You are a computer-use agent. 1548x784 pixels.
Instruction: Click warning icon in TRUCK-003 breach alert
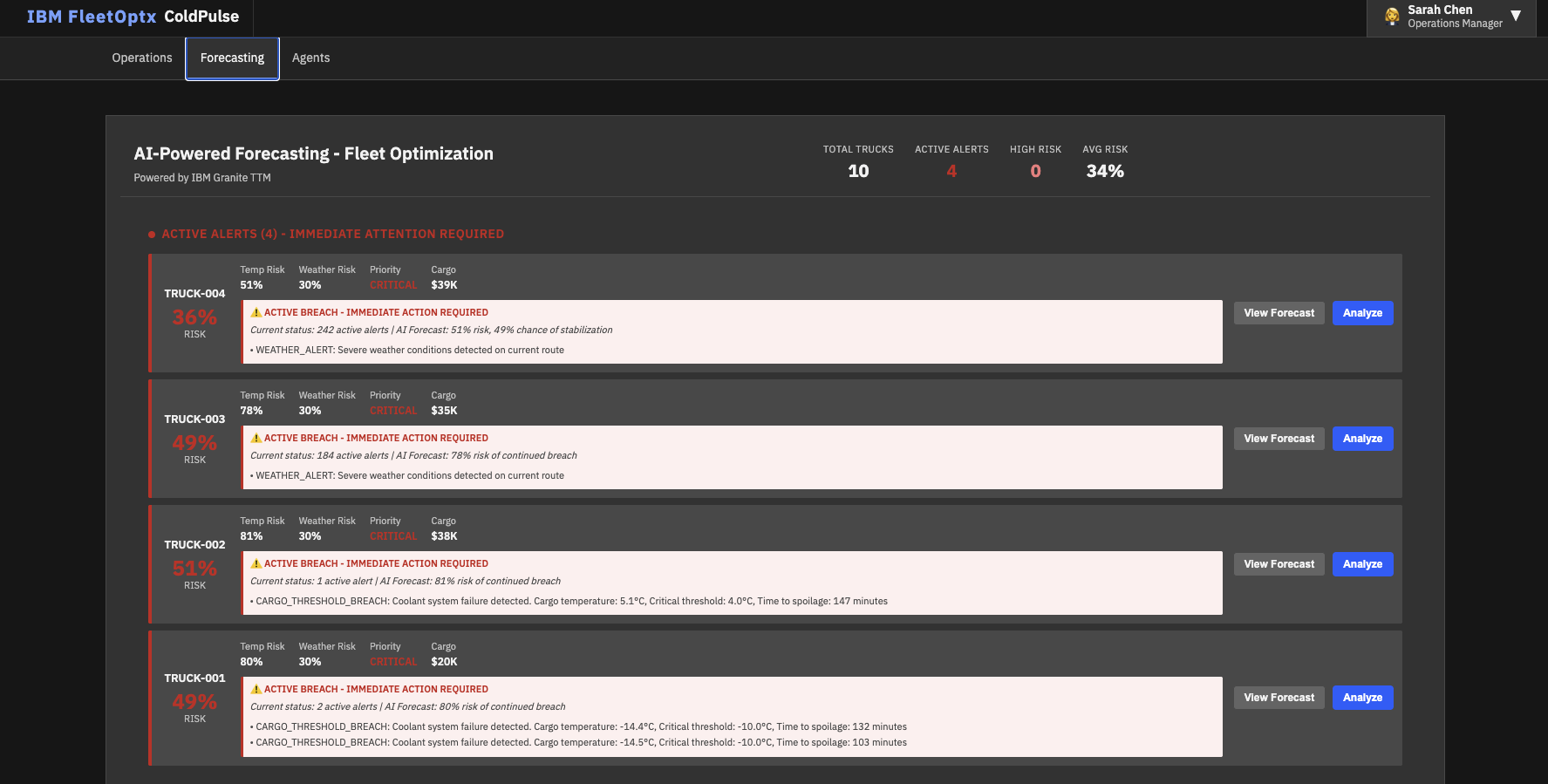click(x=256, y=438)
